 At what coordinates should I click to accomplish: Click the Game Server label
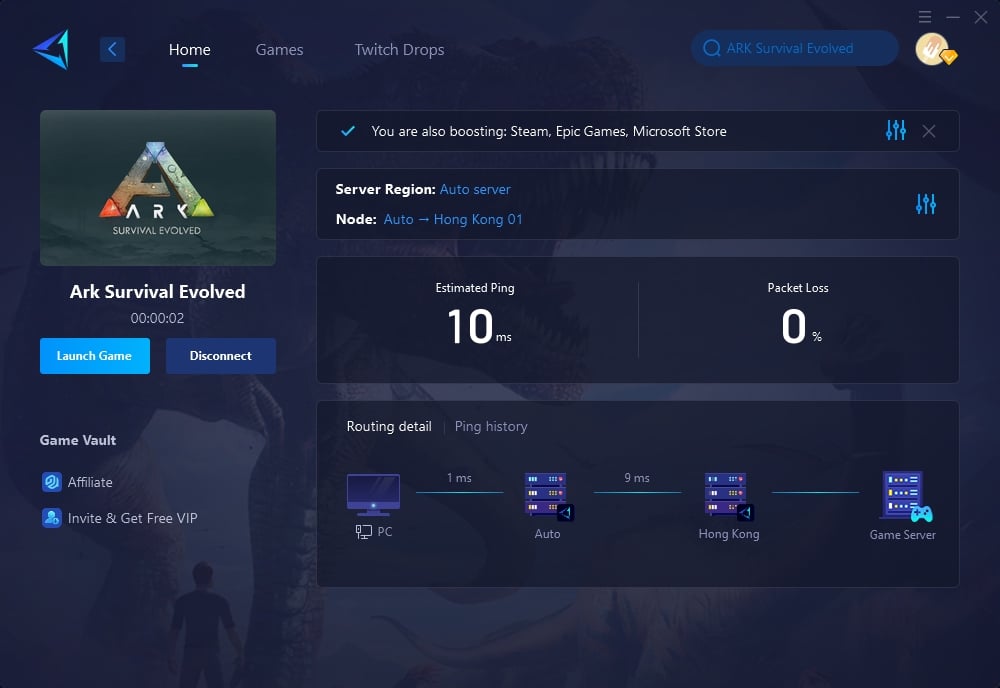(902, 535)
